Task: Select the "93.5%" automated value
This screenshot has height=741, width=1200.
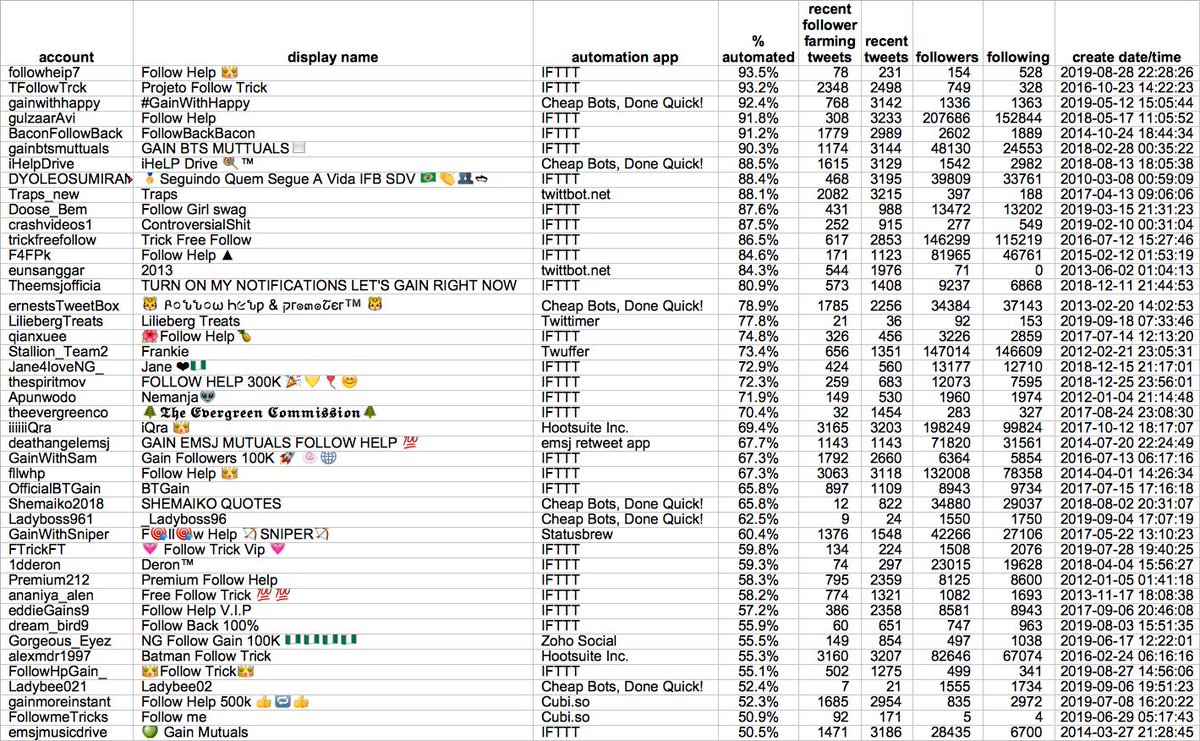Action: click(757, 73)
